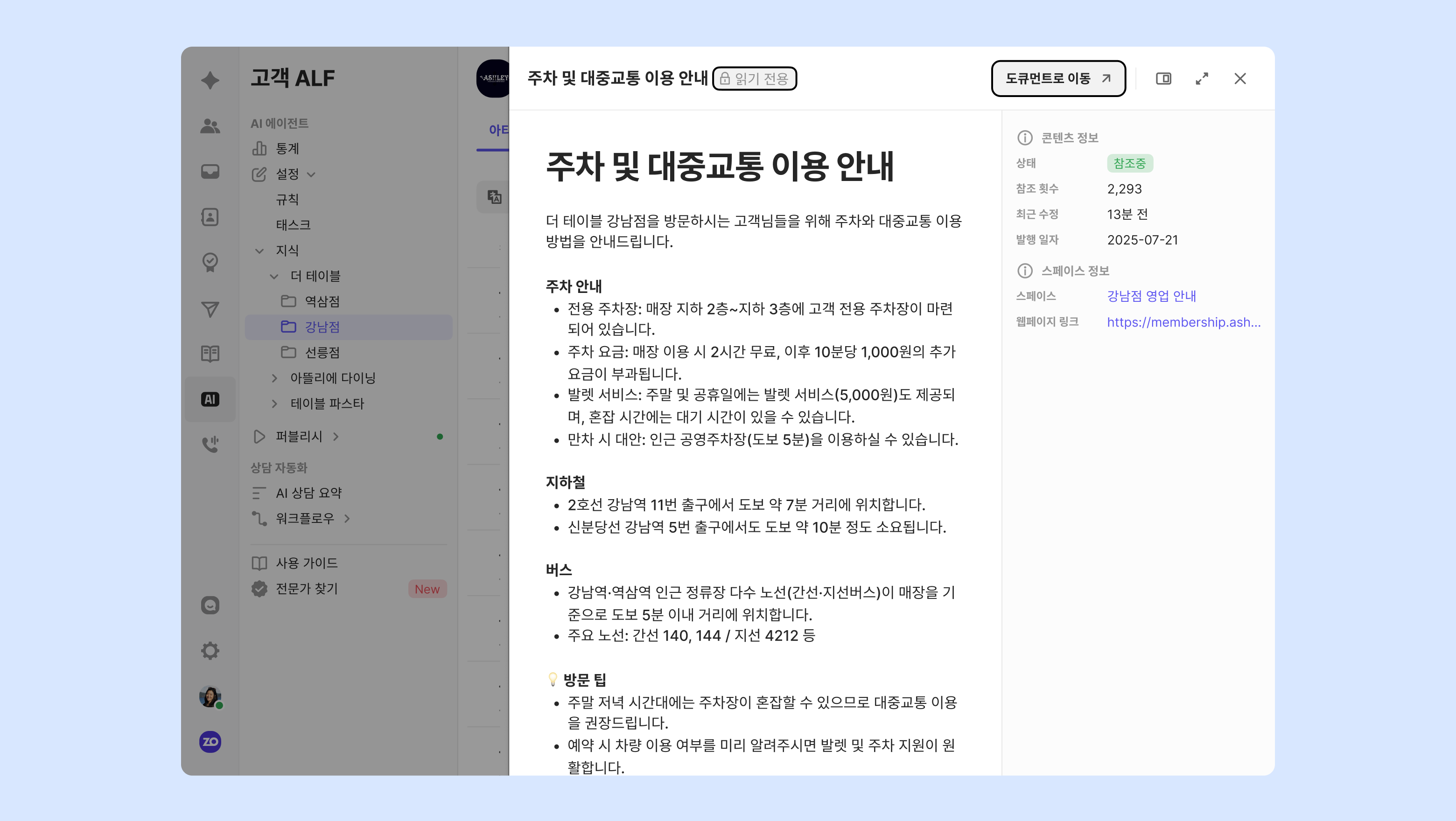Open the phone call icon in sidebar

click(x=210, y=444)
